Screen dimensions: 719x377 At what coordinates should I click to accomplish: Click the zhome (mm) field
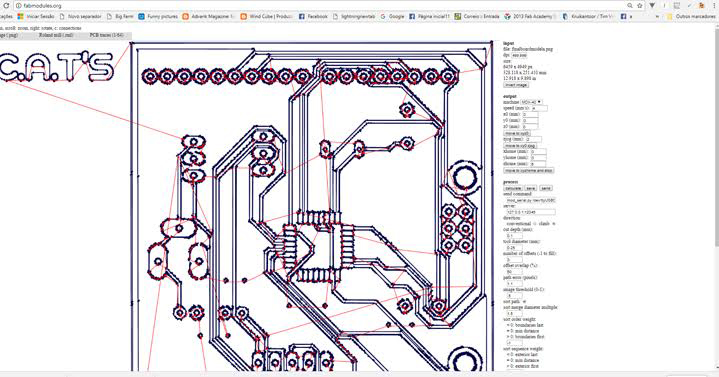pyautogui.click(x=538, y=163)
